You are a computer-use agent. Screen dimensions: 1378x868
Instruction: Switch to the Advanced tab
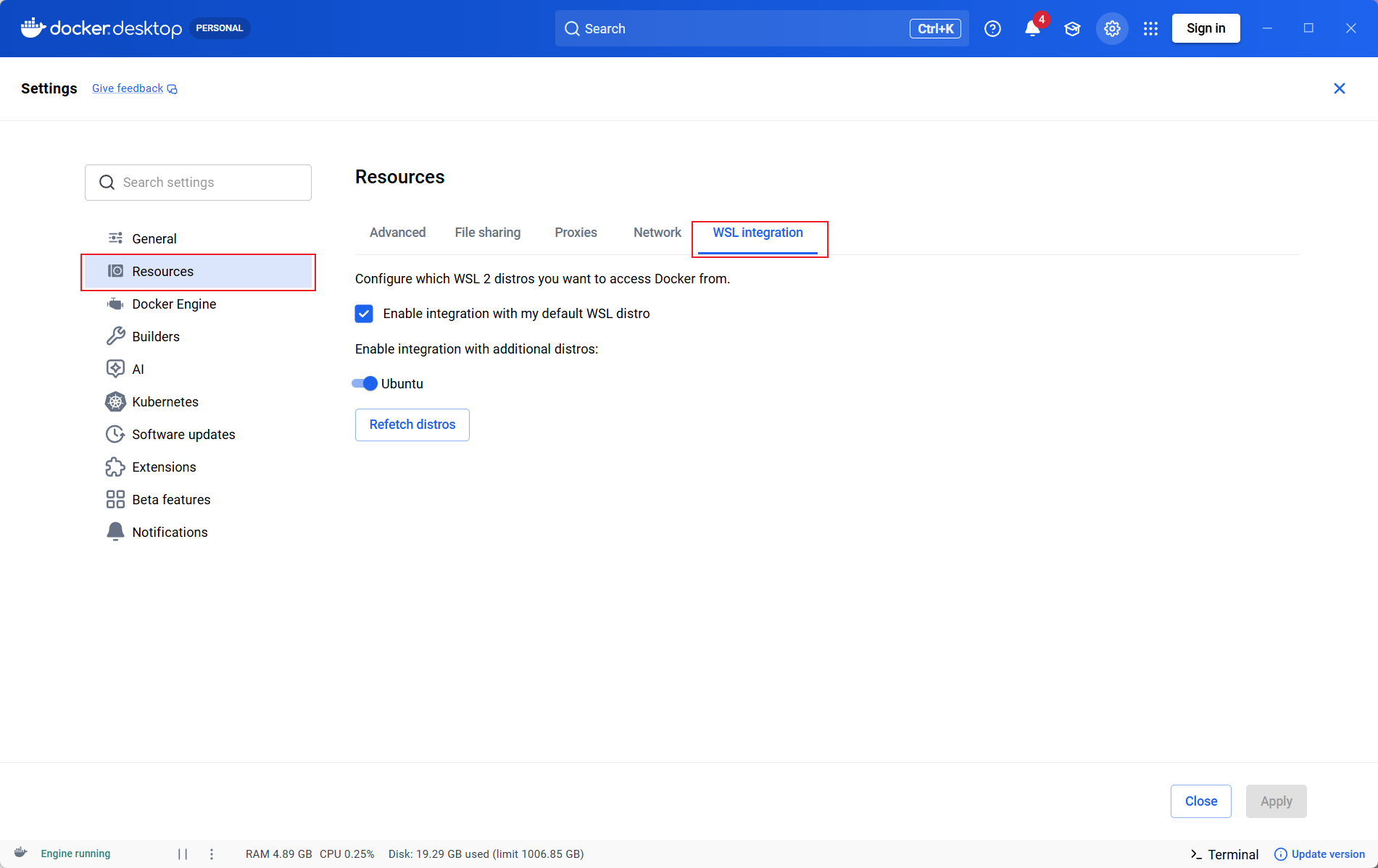pyautogui.click(x=397, y=233)
